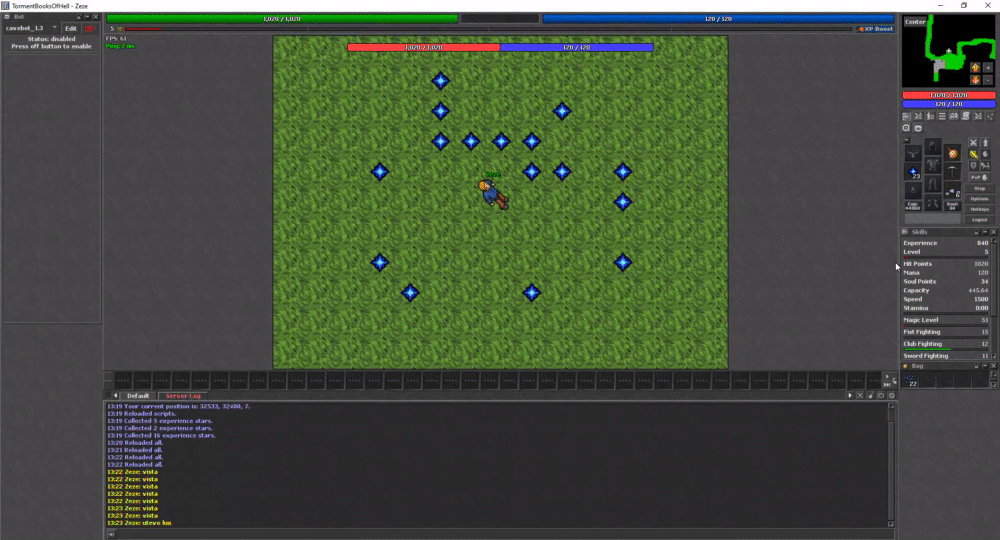Click the Club Fighting skill row
The height and width of the screenshot is (540, 1000).
point(946,344)
